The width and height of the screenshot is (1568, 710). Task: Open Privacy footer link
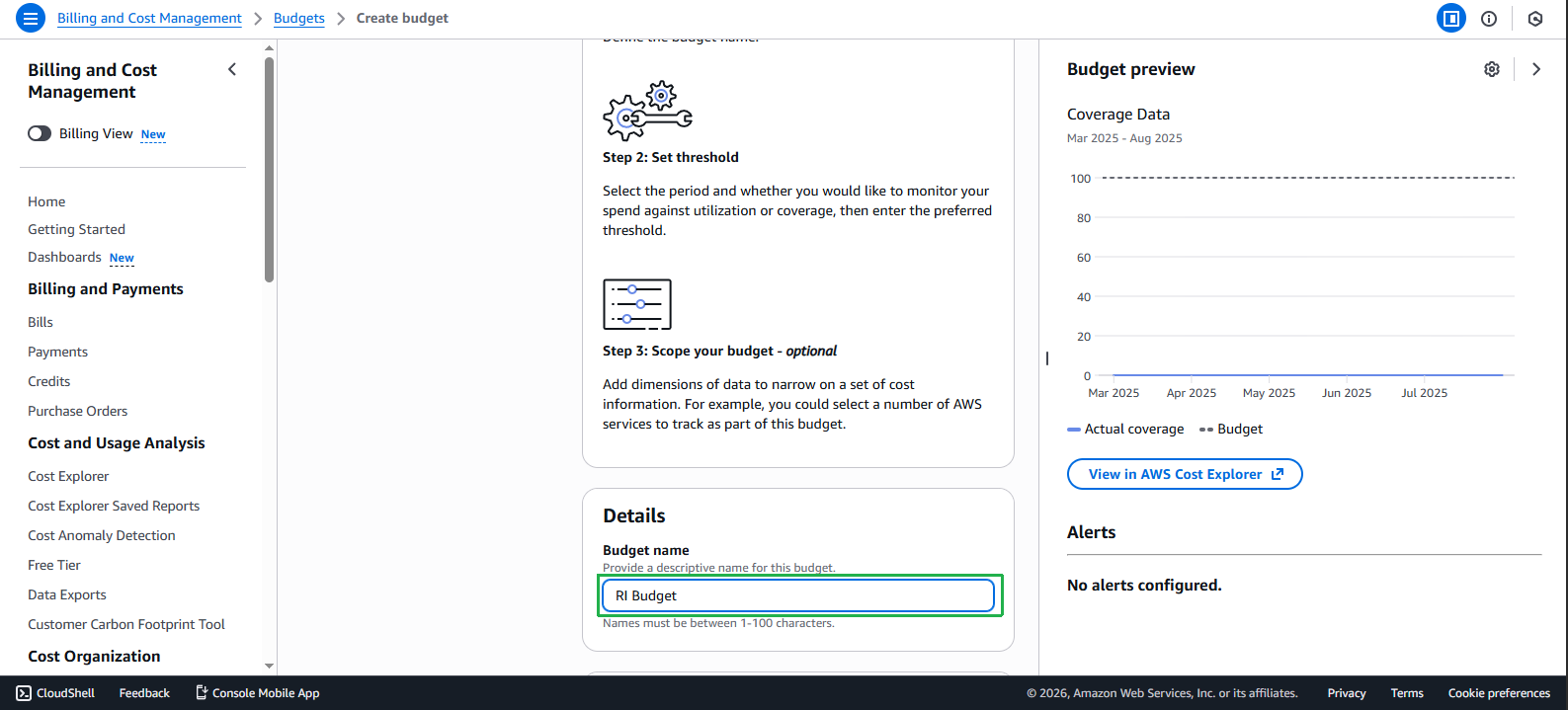click(x=1347, y=693)
